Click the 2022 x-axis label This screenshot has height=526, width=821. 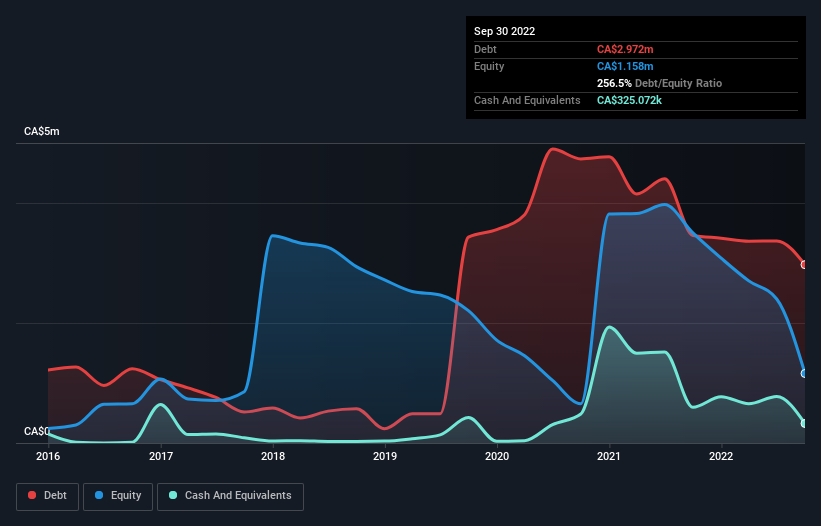pyautogui.click(x=721, y=456)
